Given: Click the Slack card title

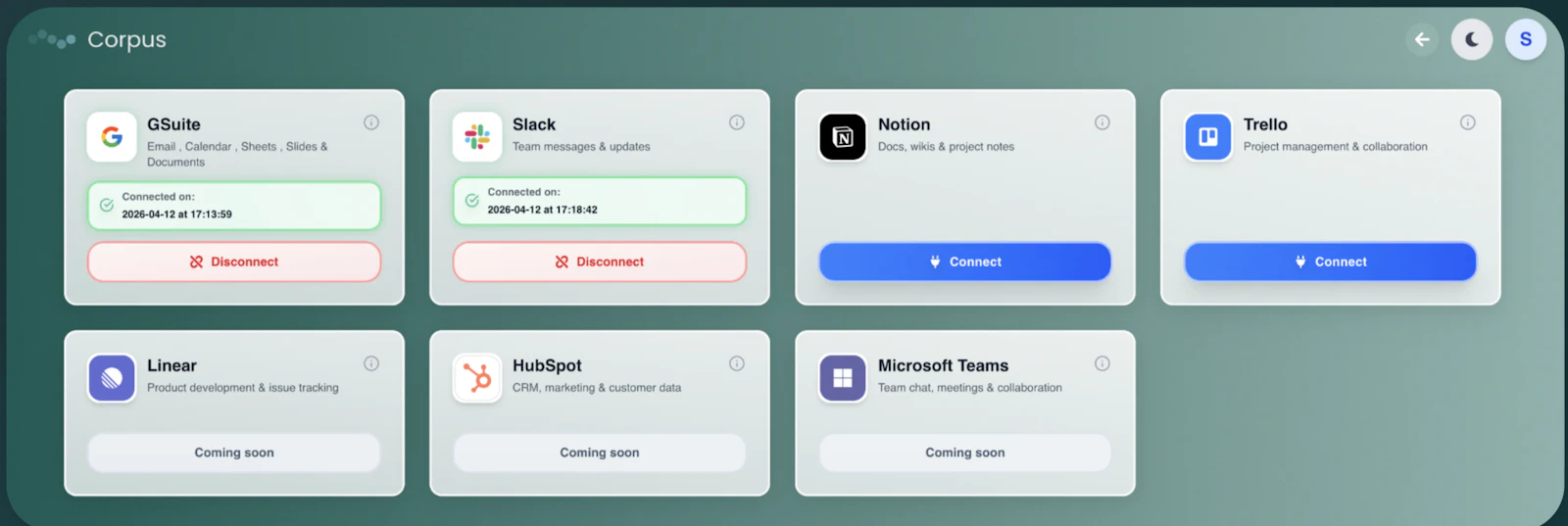Looking at the screenshot, I should pyautogui.click(x=534, y=124).
